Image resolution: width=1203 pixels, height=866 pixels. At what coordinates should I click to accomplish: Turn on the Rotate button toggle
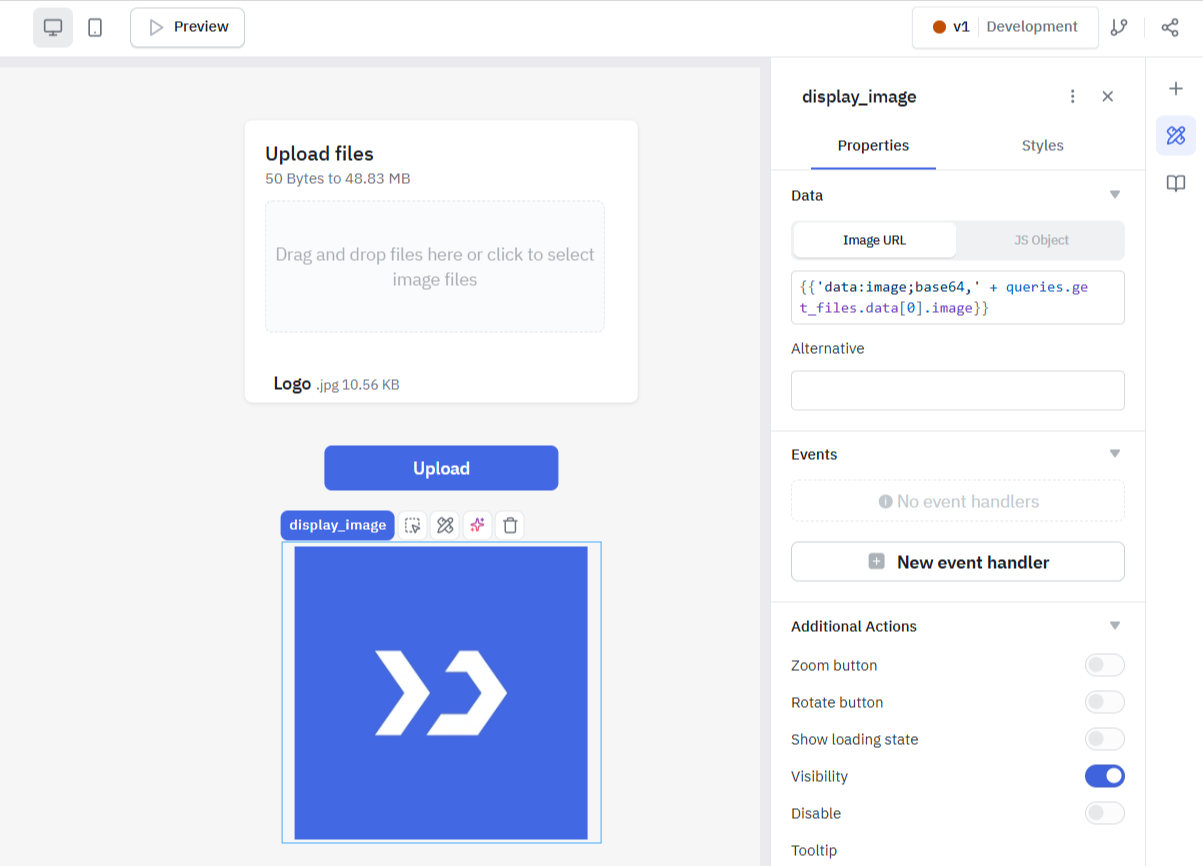tap(1104, 702)
